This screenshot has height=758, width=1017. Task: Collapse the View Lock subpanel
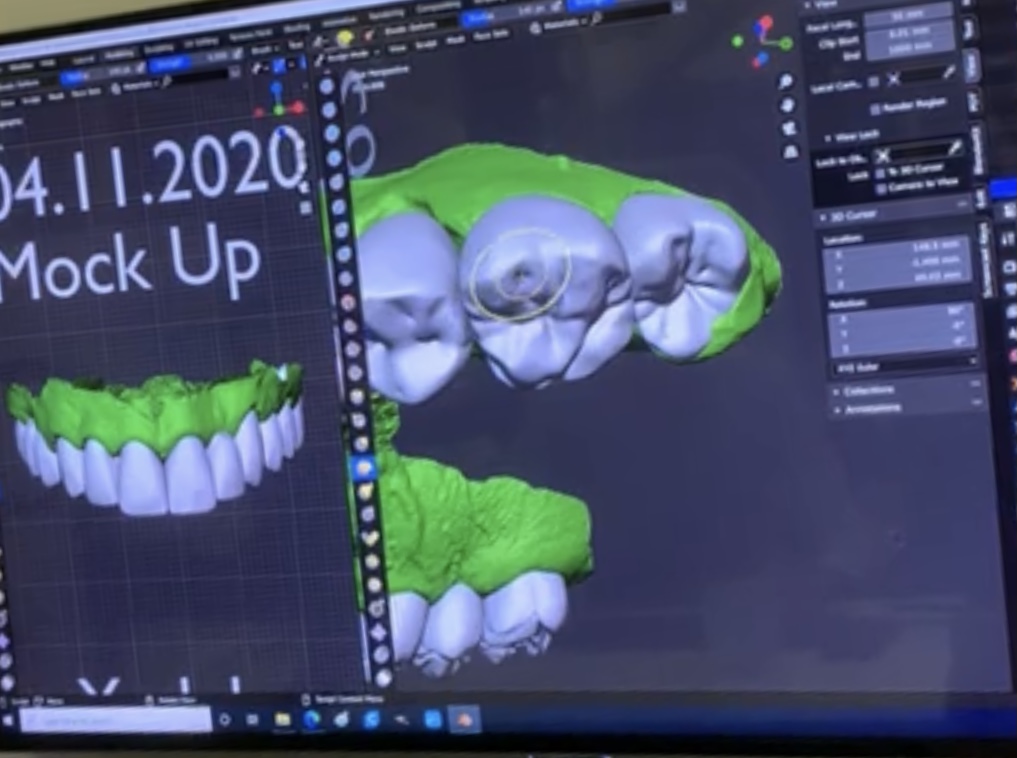point(828,139)
